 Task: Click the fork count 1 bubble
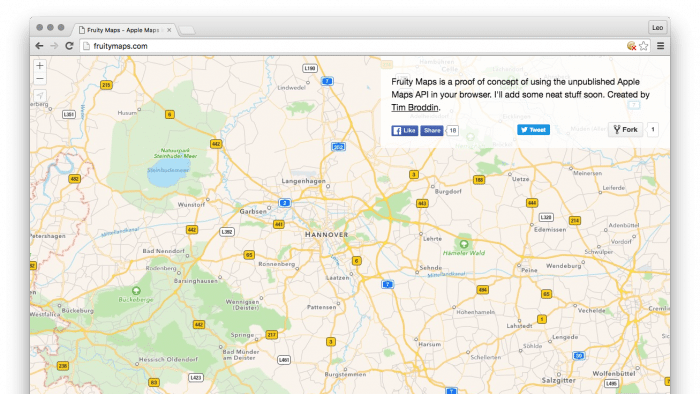tap(653, 129)
